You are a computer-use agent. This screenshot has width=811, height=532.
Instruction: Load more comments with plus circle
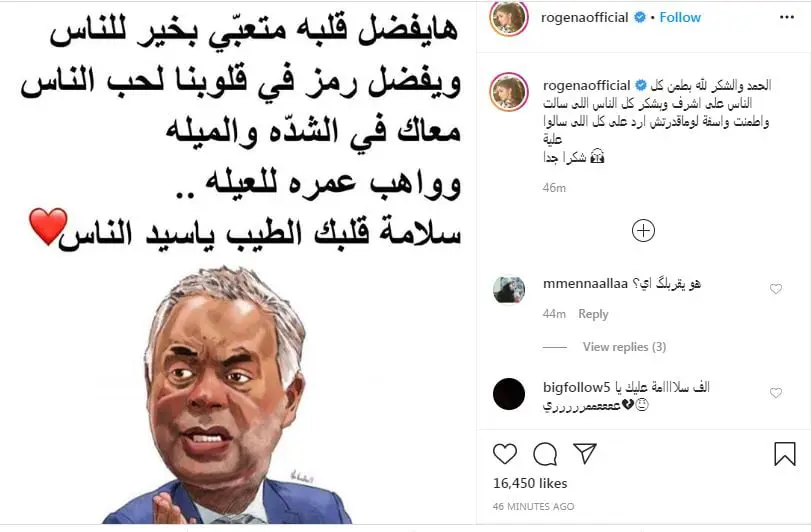click(643, 231)
